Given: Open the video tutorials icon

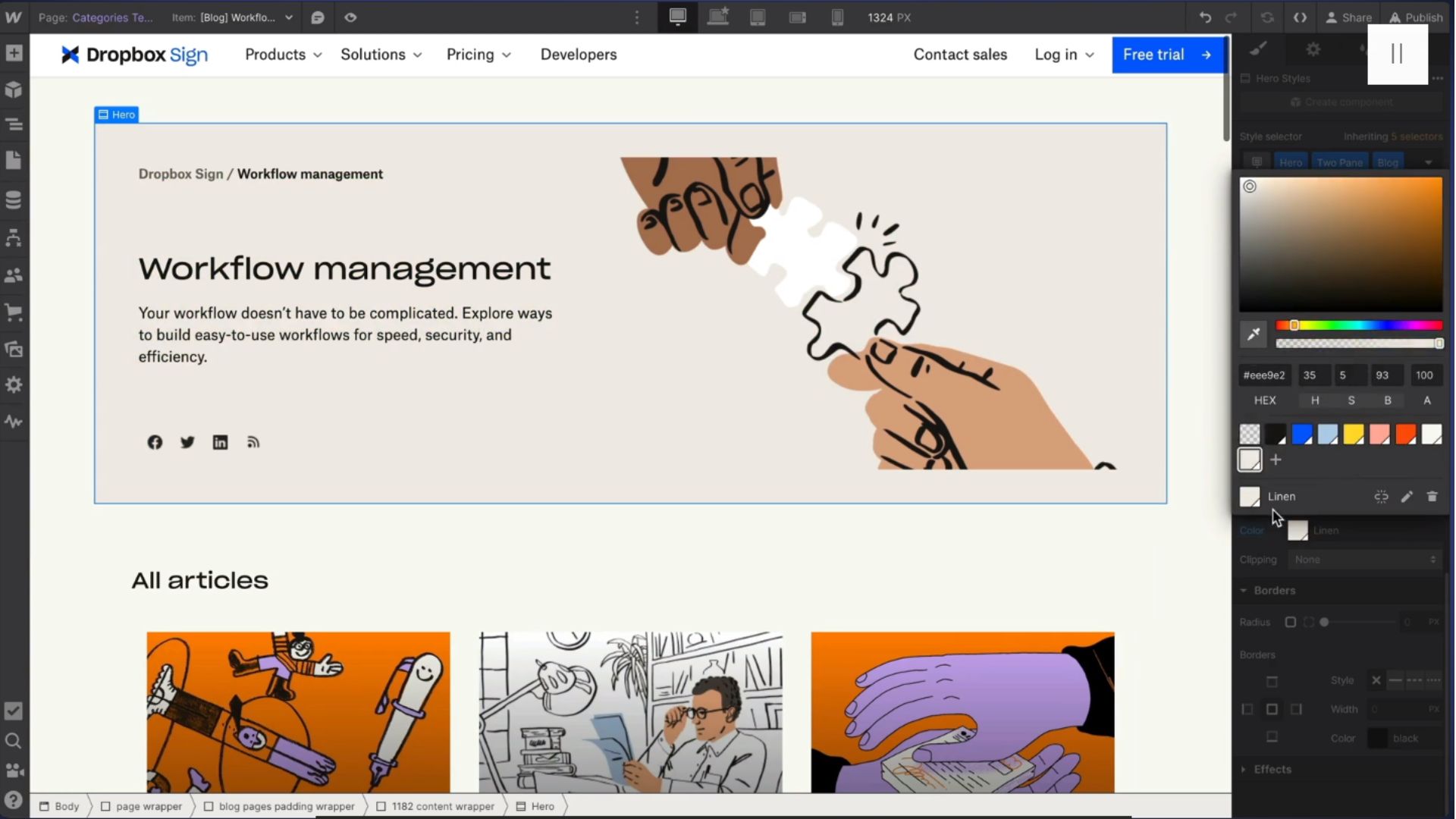Looking at the screenshot, I should [x=14, y=770].
